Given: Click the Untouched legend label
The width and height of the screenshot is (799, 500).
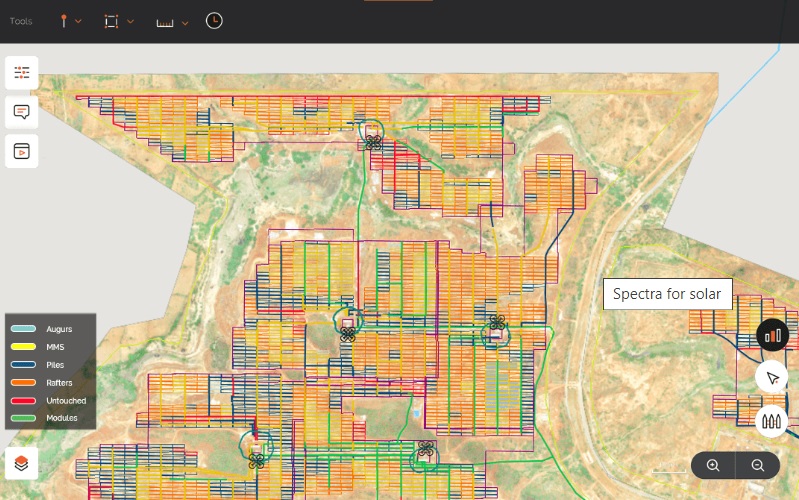Looking at the screenshot, I should pos(66,401).
